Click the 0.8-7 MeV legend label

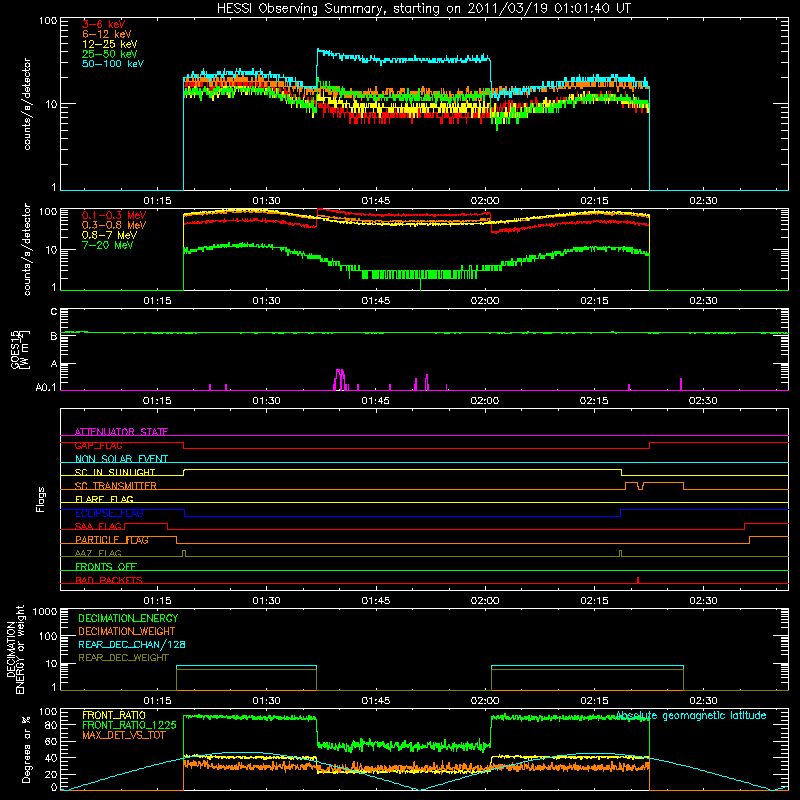pyautogui.click(x=110, y=235)
